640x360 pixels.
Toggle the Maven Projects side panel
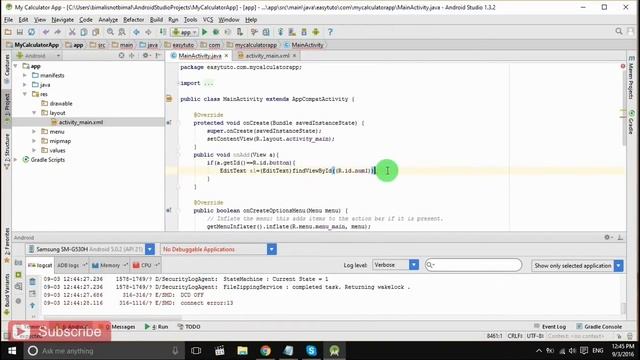click(x=631, y=78)
